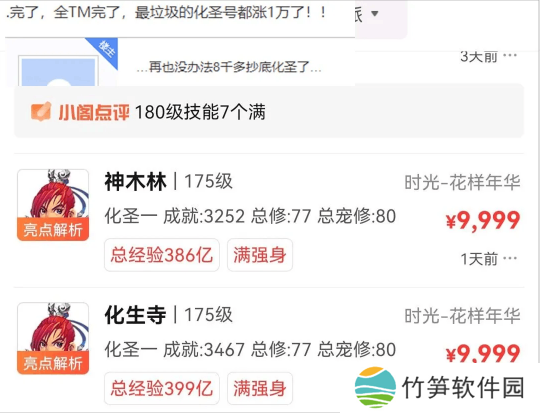This screenshot has height=413, width=540.
Task: Open the forum post user avatar image
Action: coord(58,71)
